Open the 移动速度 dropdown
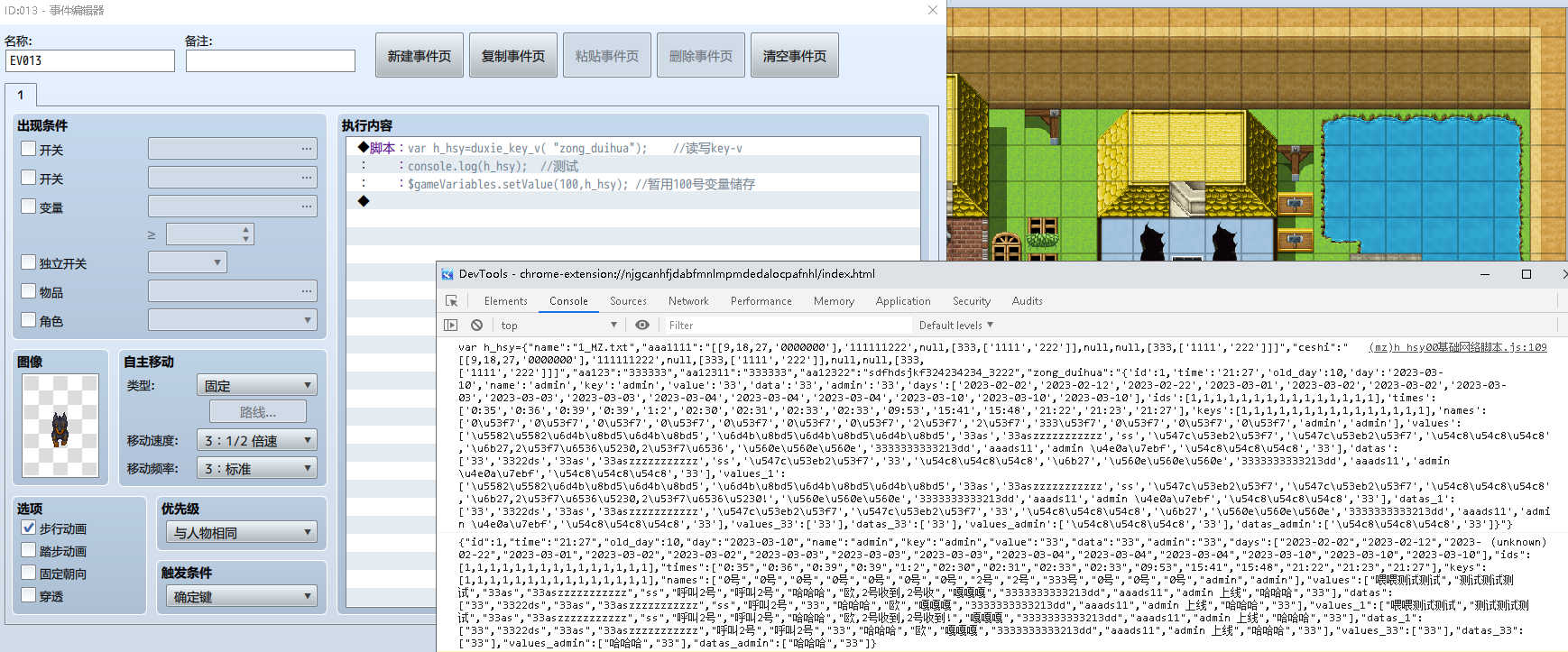 [x=257, y=440]
